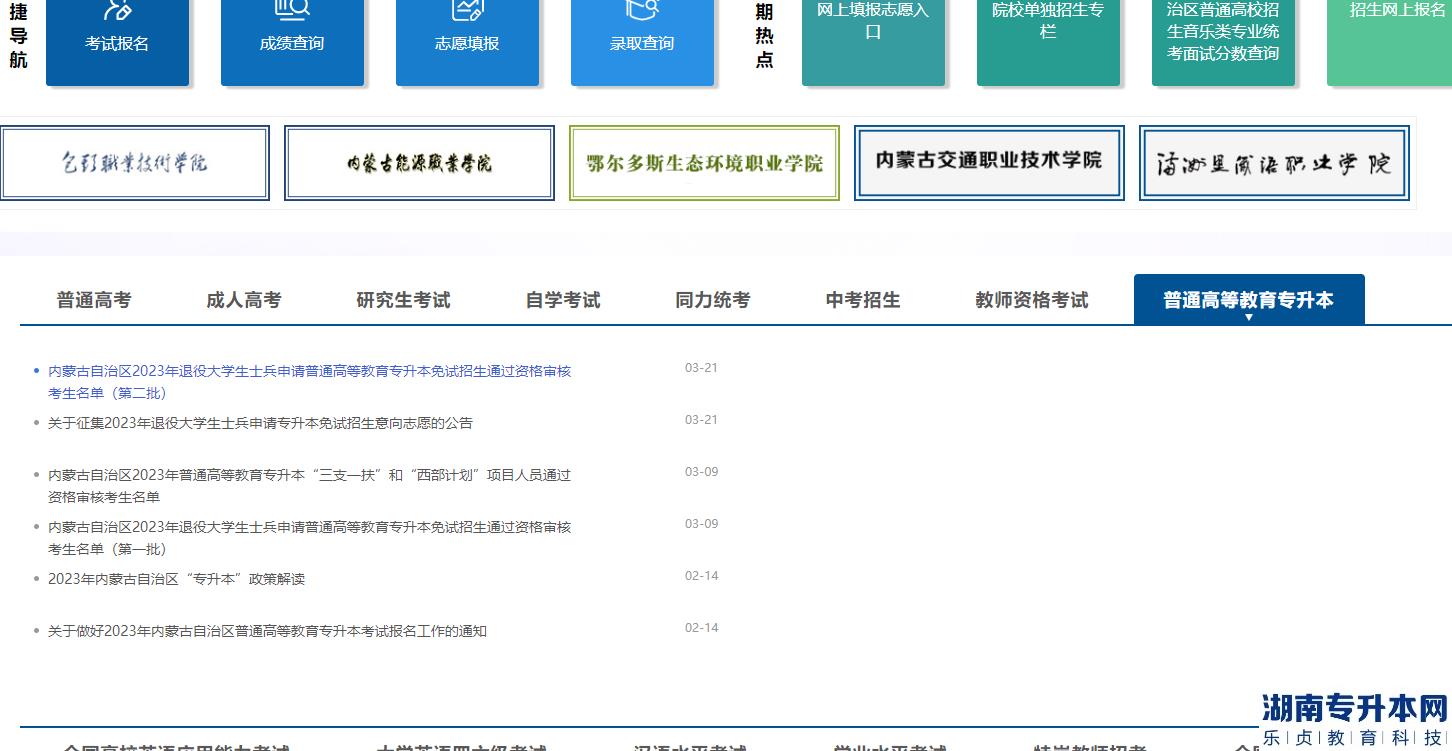This screenshot has height=751, width=1452.
Task: Switch to the 自学考试 tab
Action: pyautogui.click(x=563, y=300)
